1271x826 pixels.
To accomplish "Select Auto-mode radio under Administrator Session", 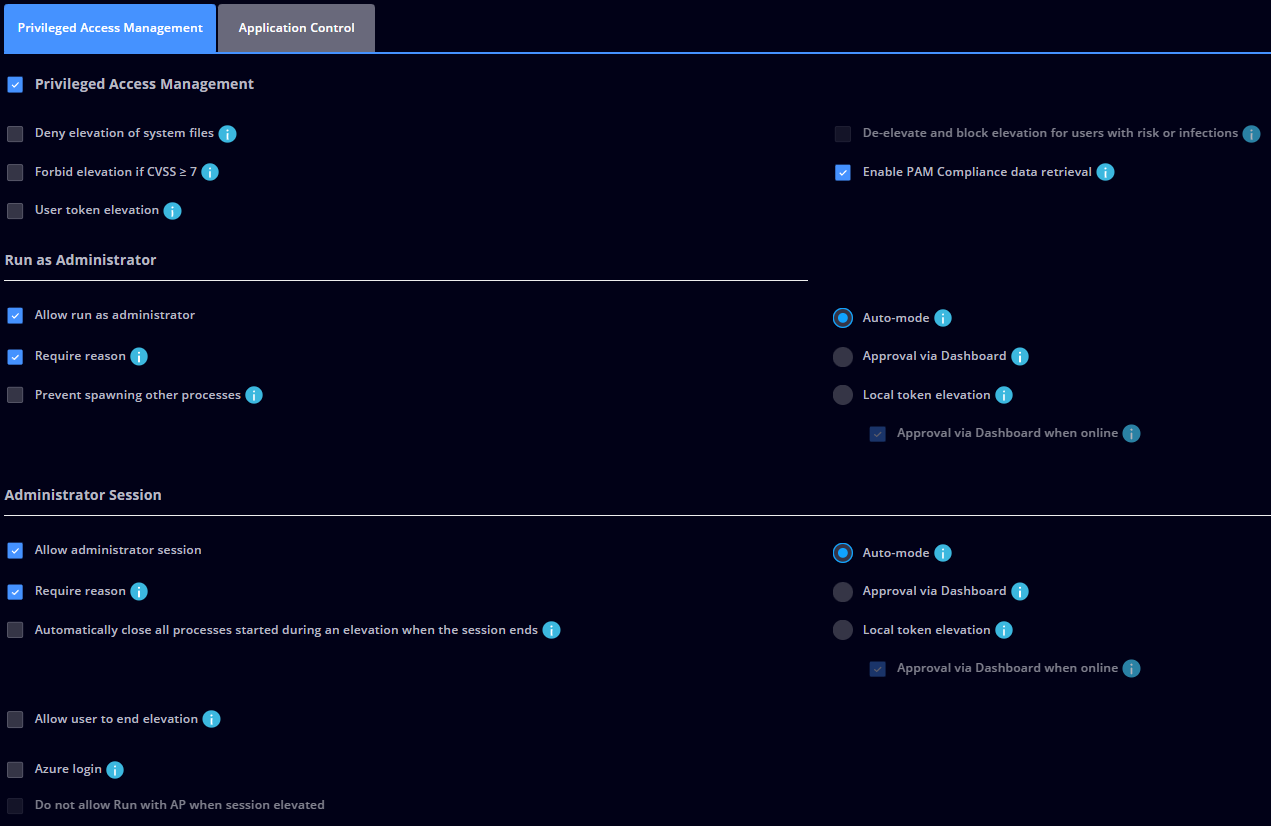I will 843,553.
